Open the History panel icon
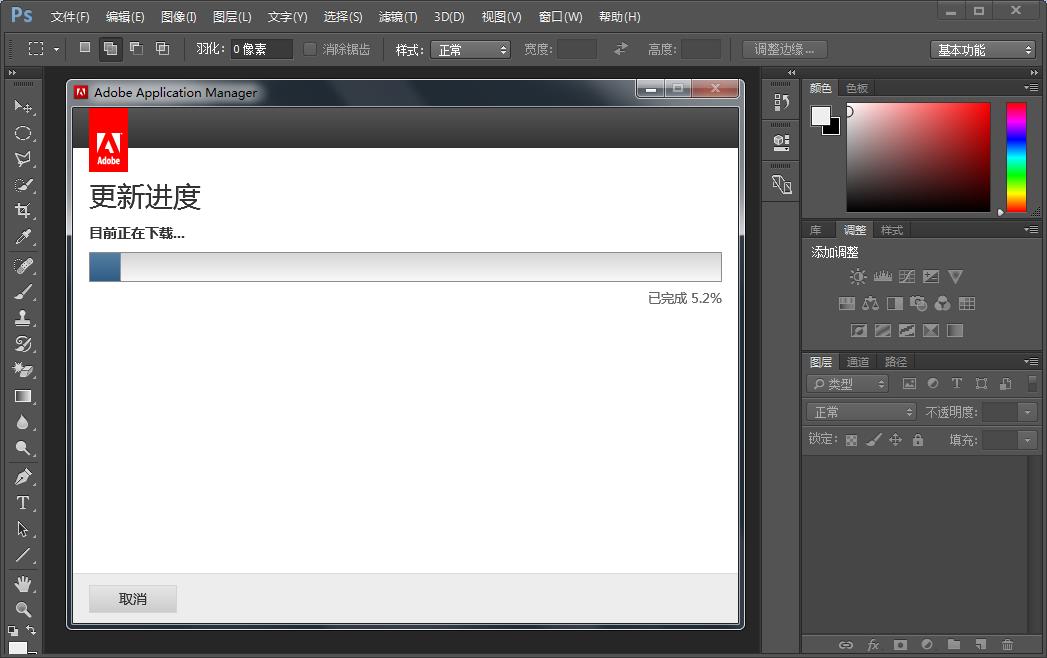This screenshot has height=658, width=1047. 781,102
